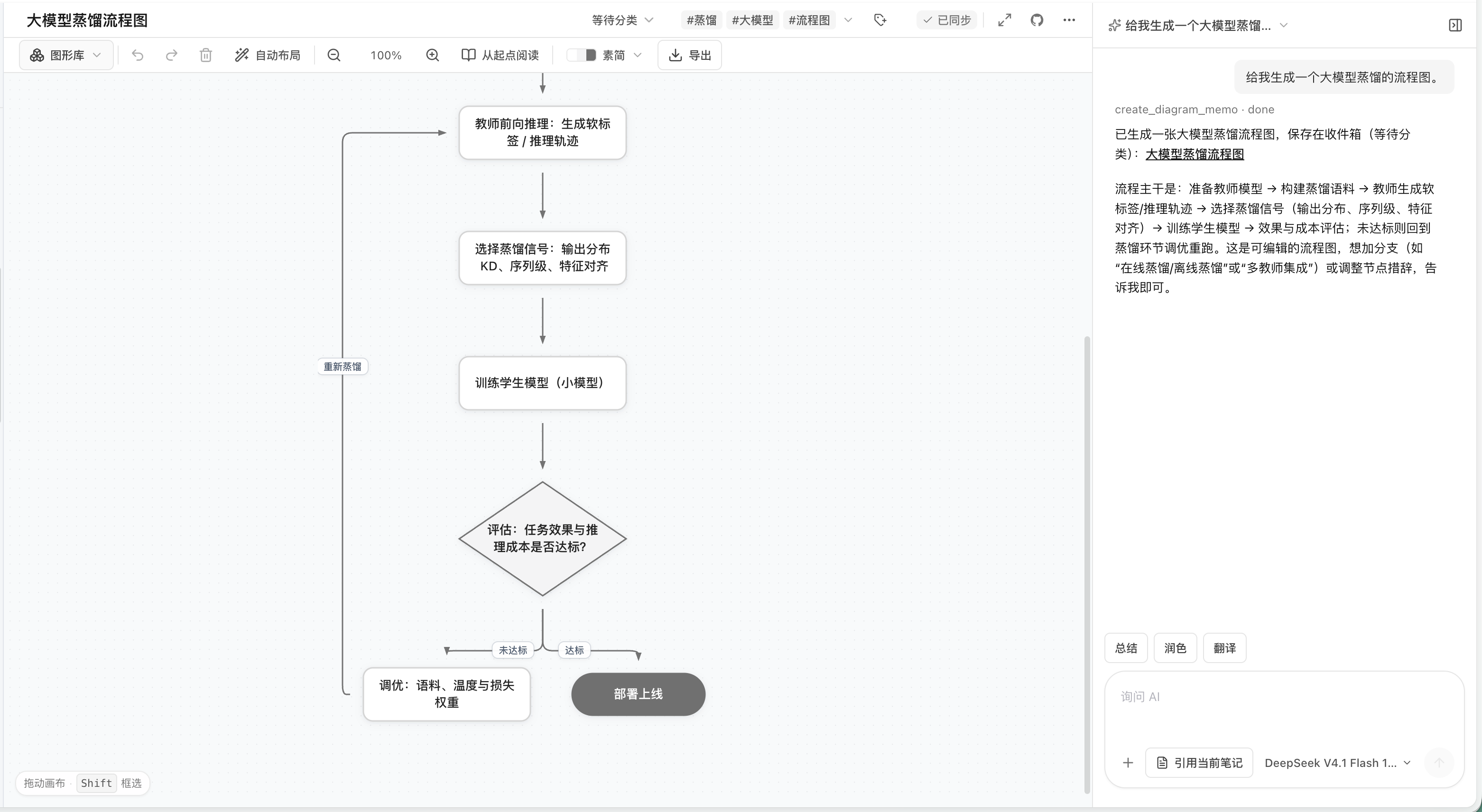Screen dimensions: 1482x812
Task: Click the 润色 quick action
Action: pos(1176,648)
